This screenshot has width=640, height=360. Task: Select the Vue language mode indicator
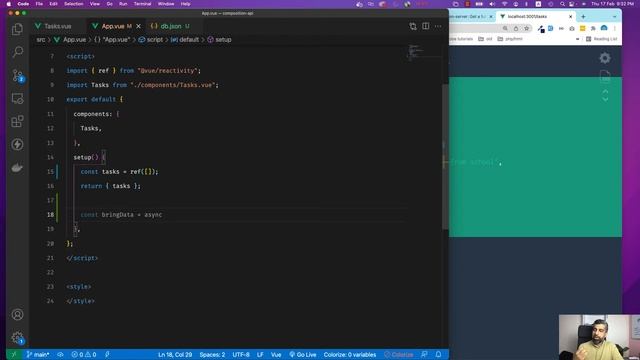click(x=276, y=354)
